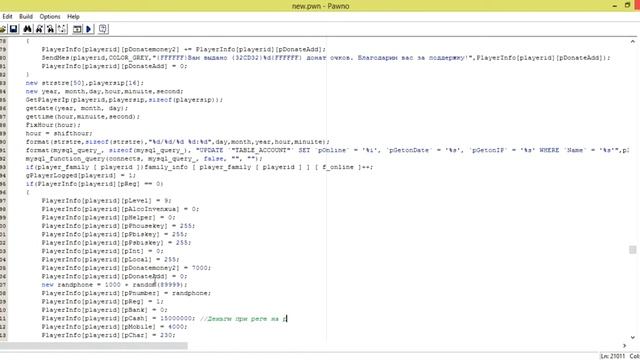The image size is (640, 360).
Task: Click the format(strstre,sizeof(strstre)...) line
Action: pos(178,142)
